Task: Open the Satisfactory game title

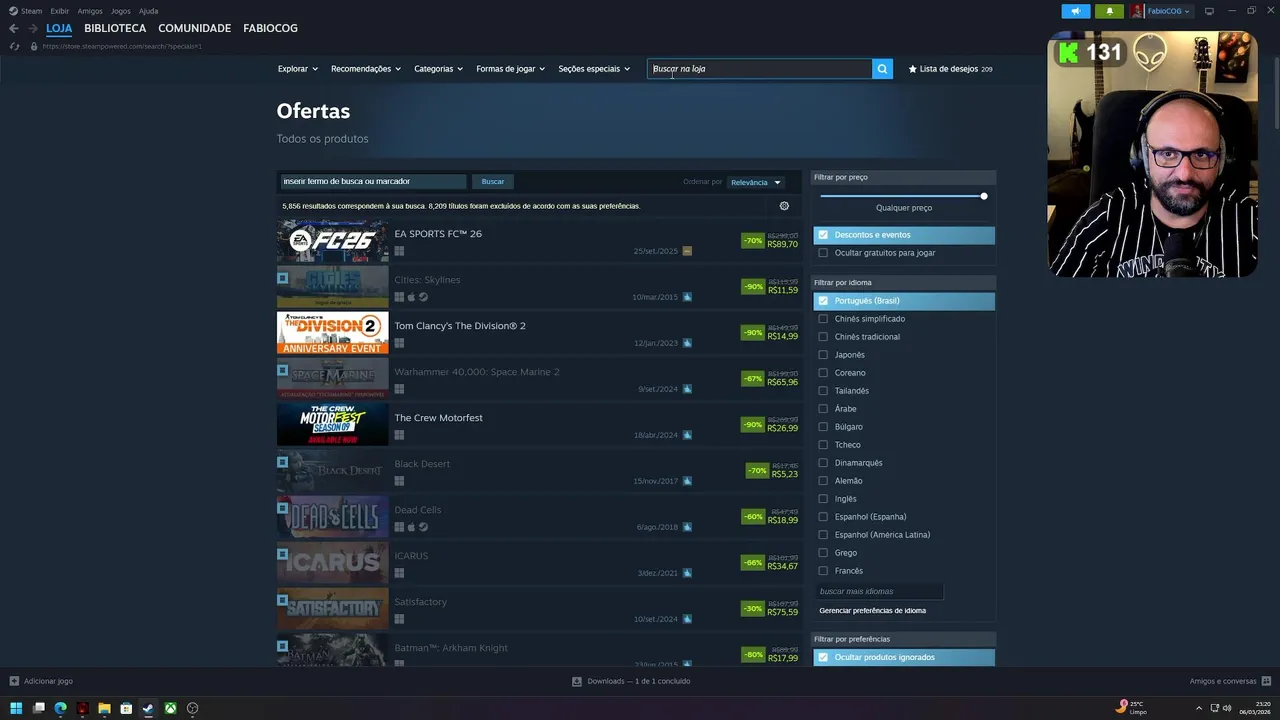Action: pyautogui.click(x=420, y=602)
